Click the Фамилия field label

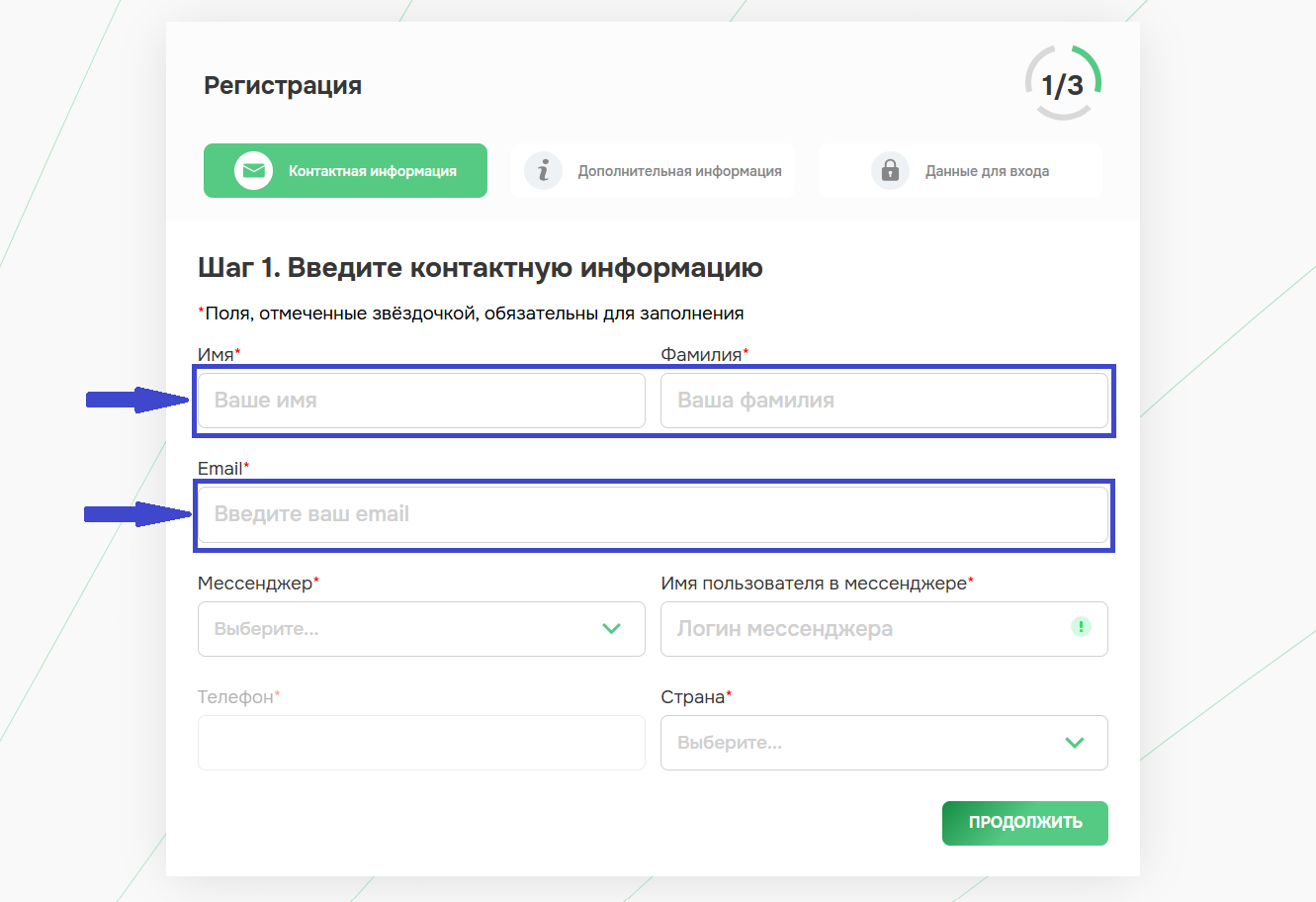tap(705, 355)
